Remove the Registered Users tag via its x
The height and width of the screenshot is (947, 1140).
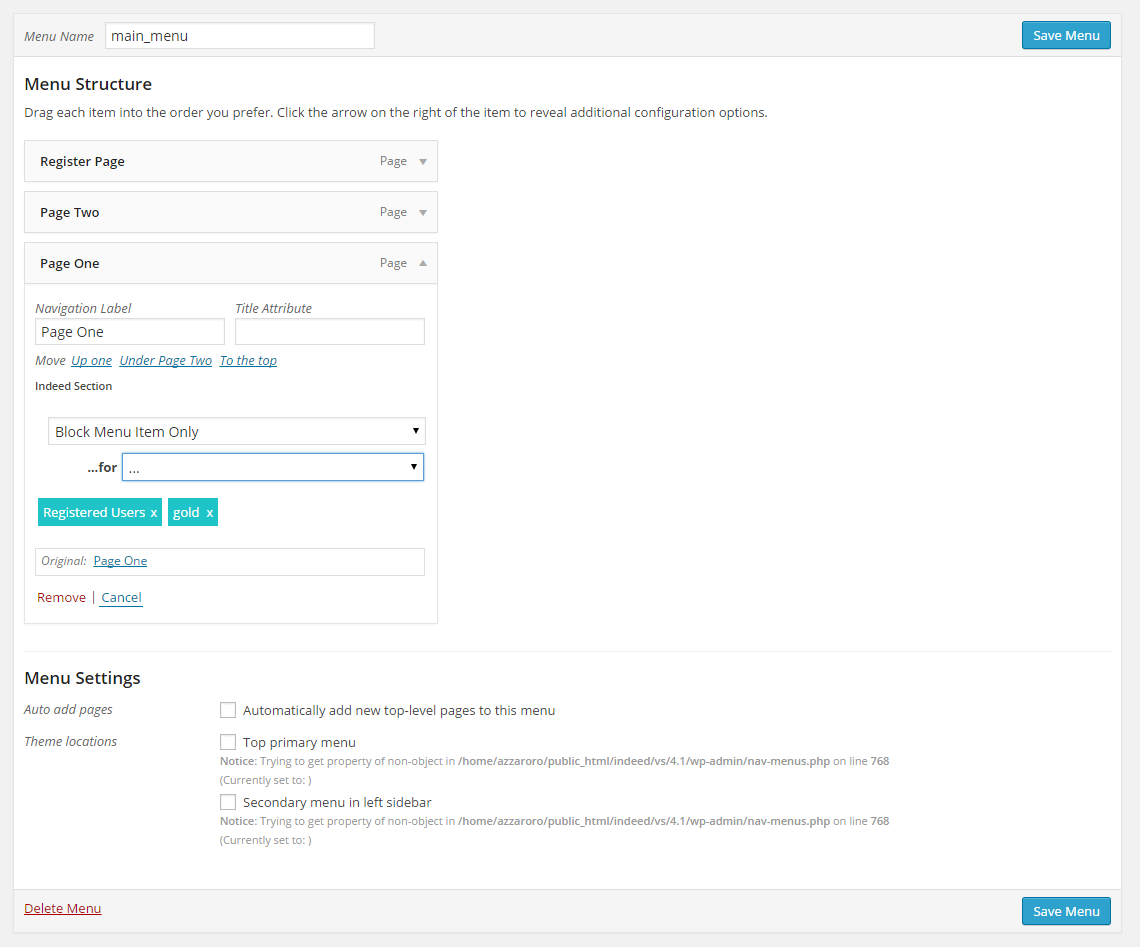tap(154, 513)
